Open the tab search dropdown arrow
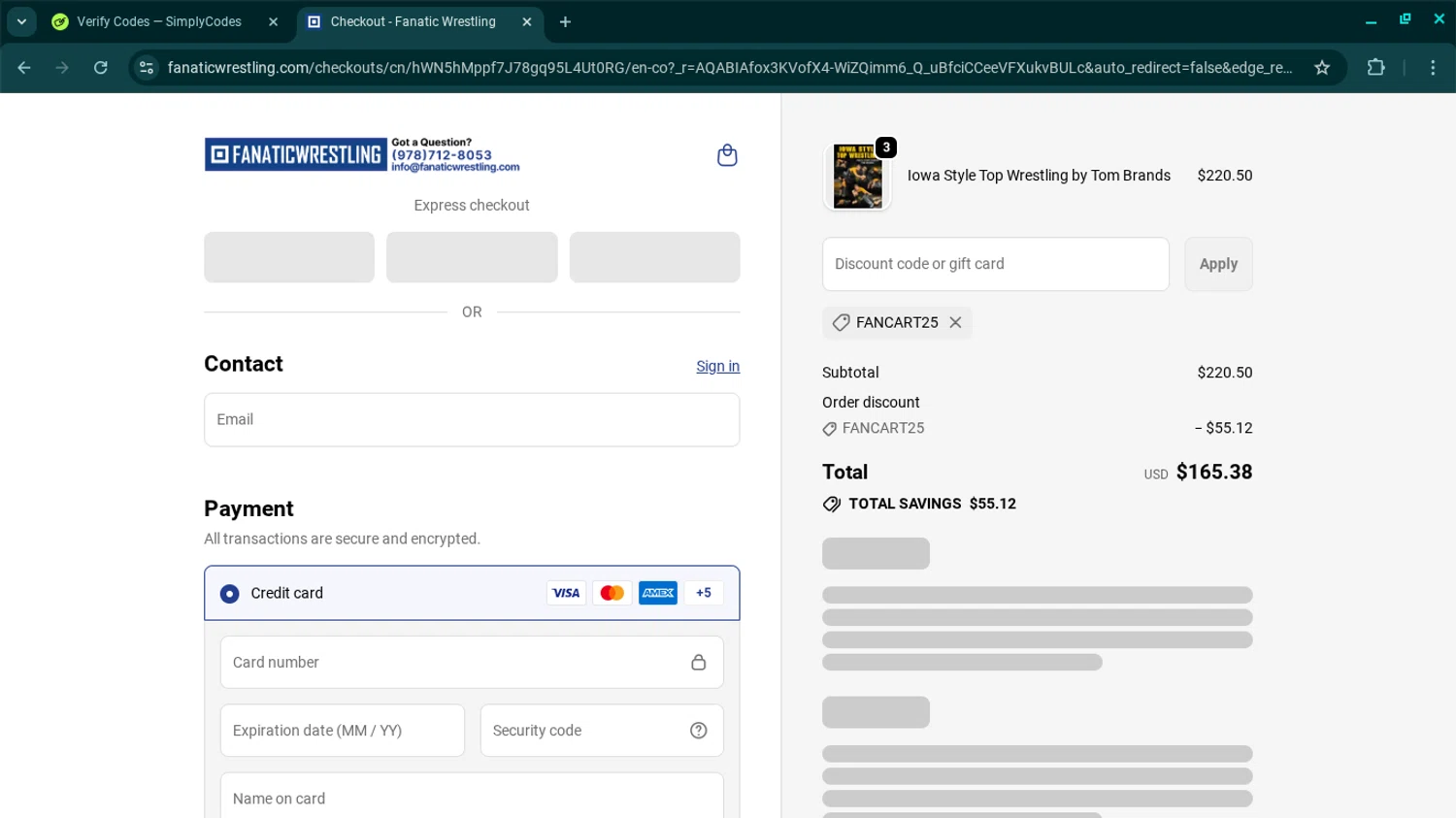This screenshot has height=818, width=1456. pos(21,21)
